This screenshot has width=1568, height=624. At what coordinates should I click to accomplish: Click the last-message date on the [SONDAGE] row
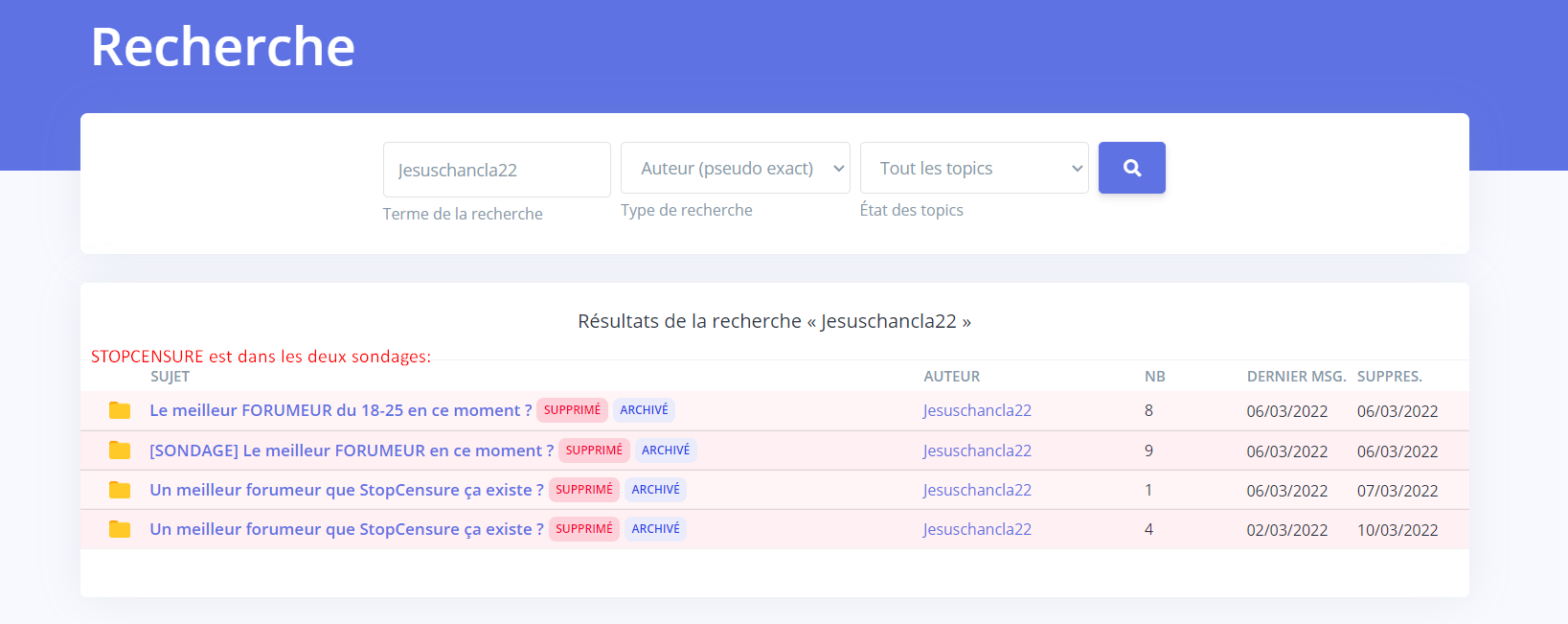pos(1287,451)
